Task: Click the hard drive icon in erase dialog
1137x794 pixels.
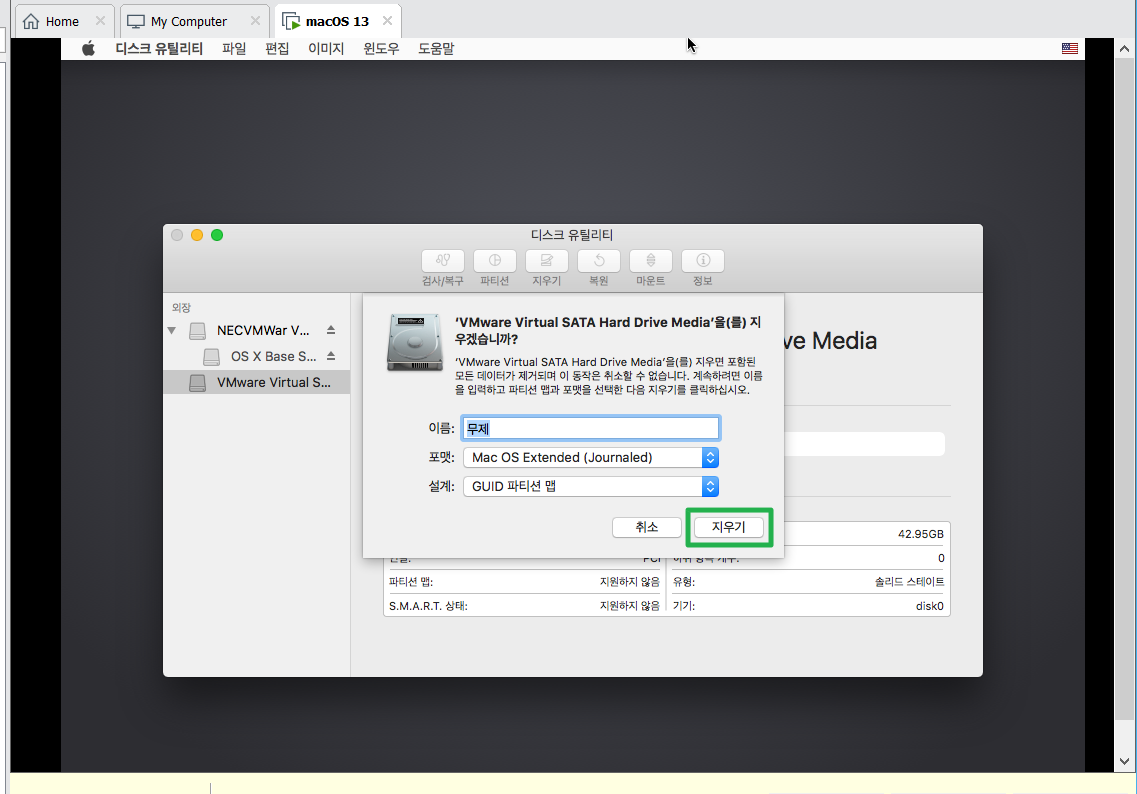Action: pos(415,342)
